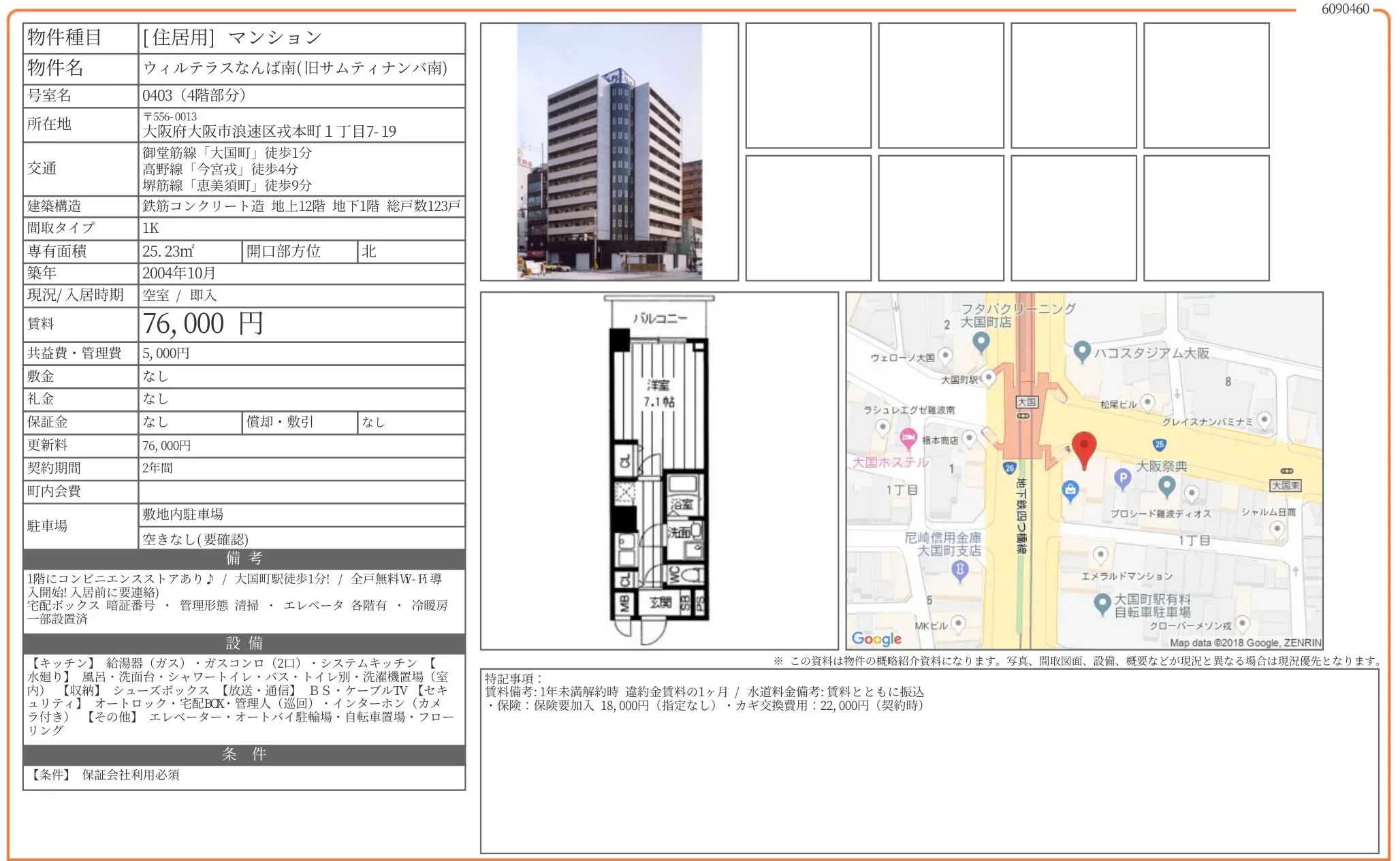Screen dimensions: 1400x861
Task: Click the フタバクリーニング大国町店 map pin
Action: (x=981, y=341)
